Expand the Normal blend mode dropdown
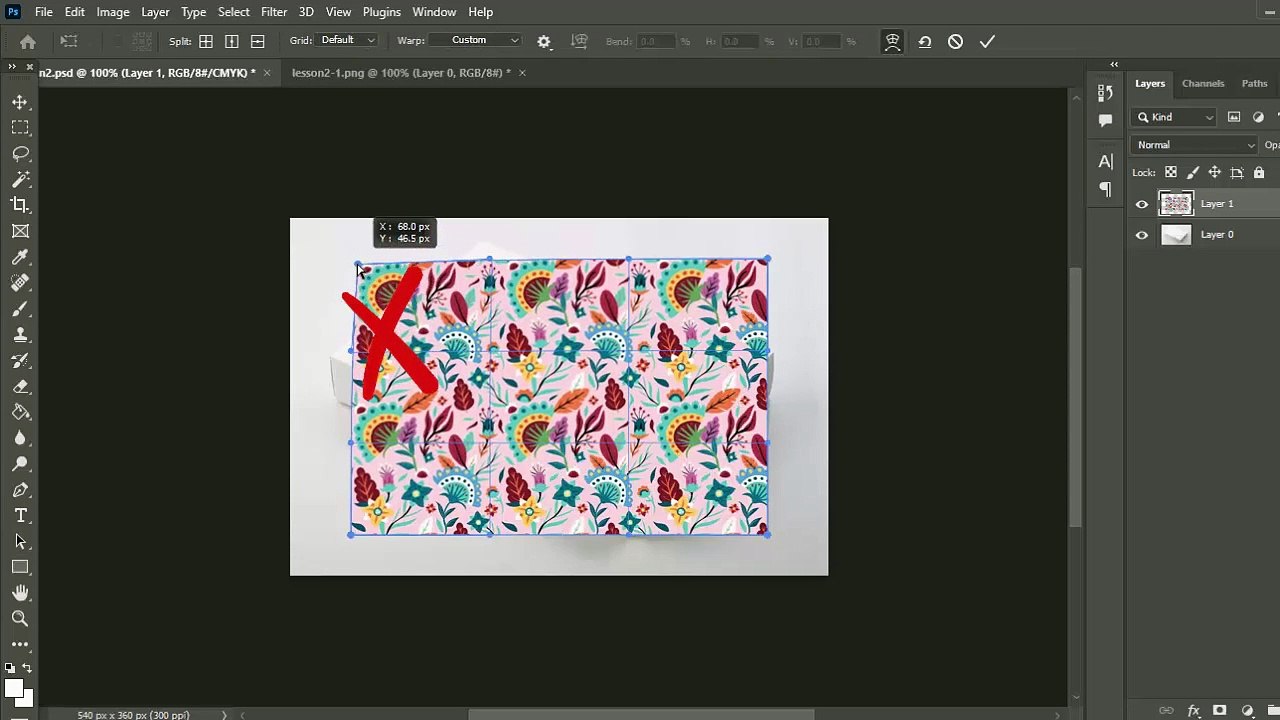 (1195, 145)
